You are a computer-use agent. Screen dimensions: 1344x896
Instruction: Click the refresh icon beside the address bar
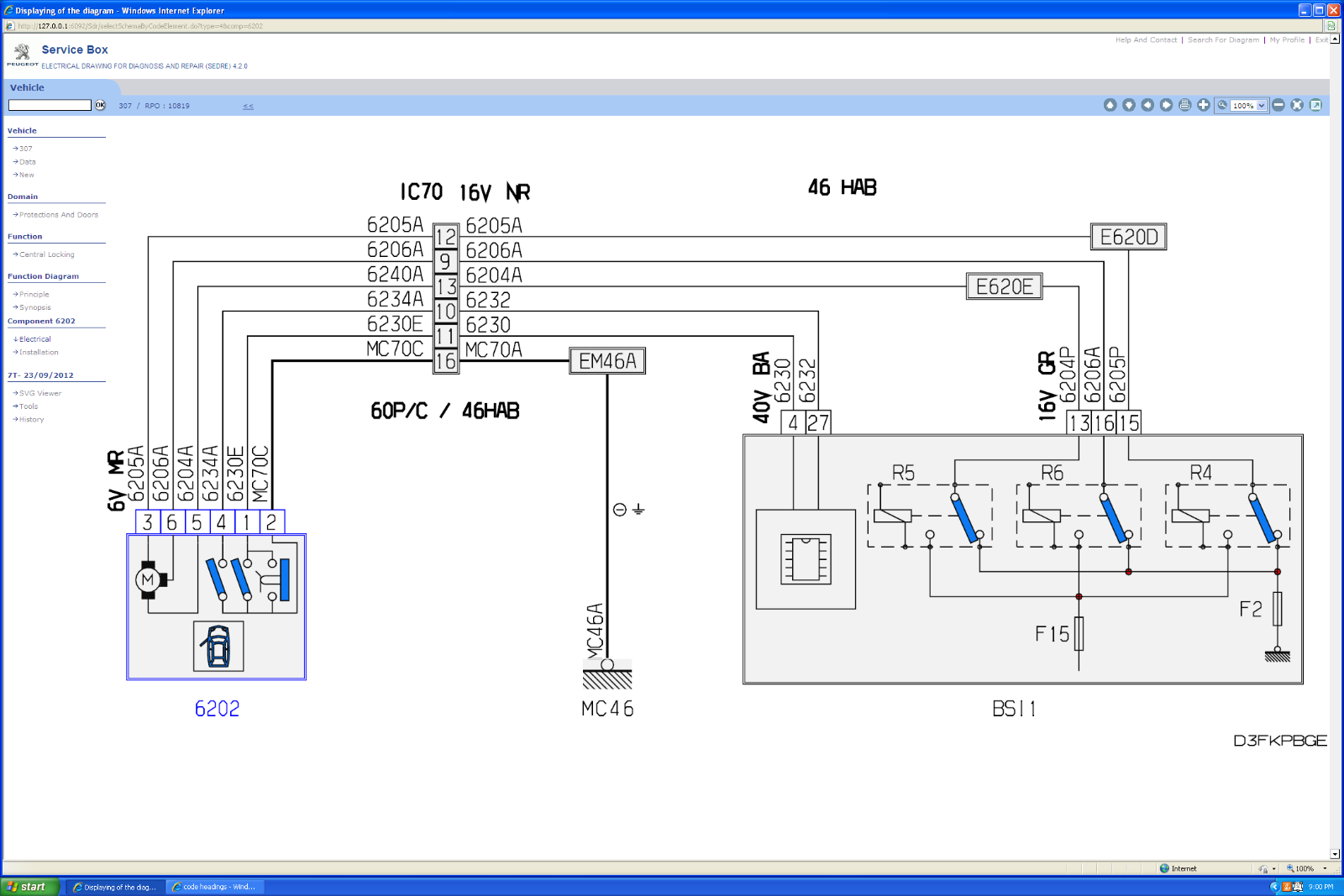1331,26
